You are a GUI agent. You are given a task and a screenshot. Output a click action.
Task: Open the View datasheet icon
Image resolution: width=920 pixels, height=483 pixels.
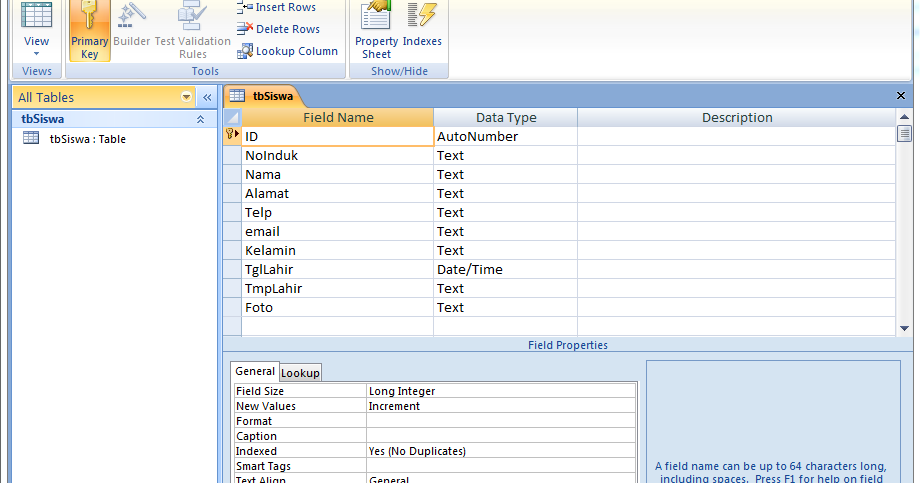(x=36, y=16)
